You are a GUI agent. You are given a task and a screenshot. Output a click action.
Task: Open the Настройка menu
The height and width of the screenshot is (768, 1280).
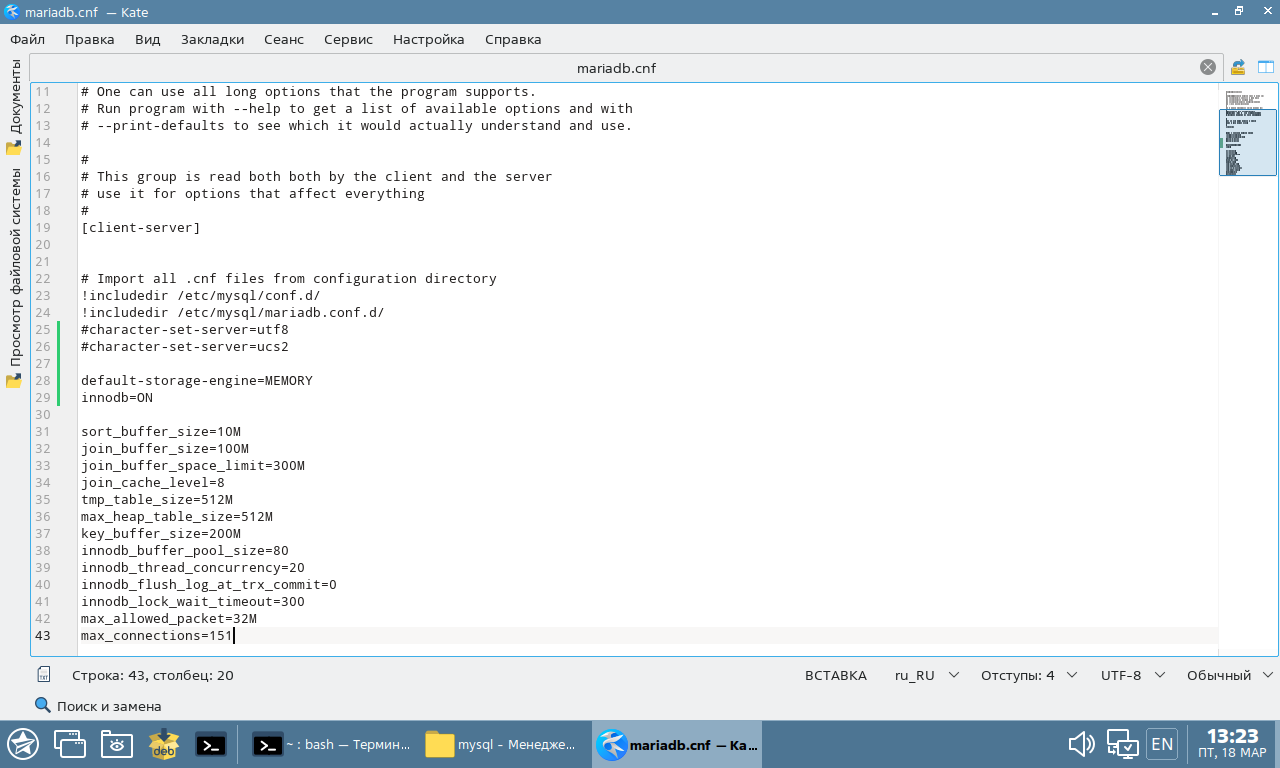click(x=429, y=39)
